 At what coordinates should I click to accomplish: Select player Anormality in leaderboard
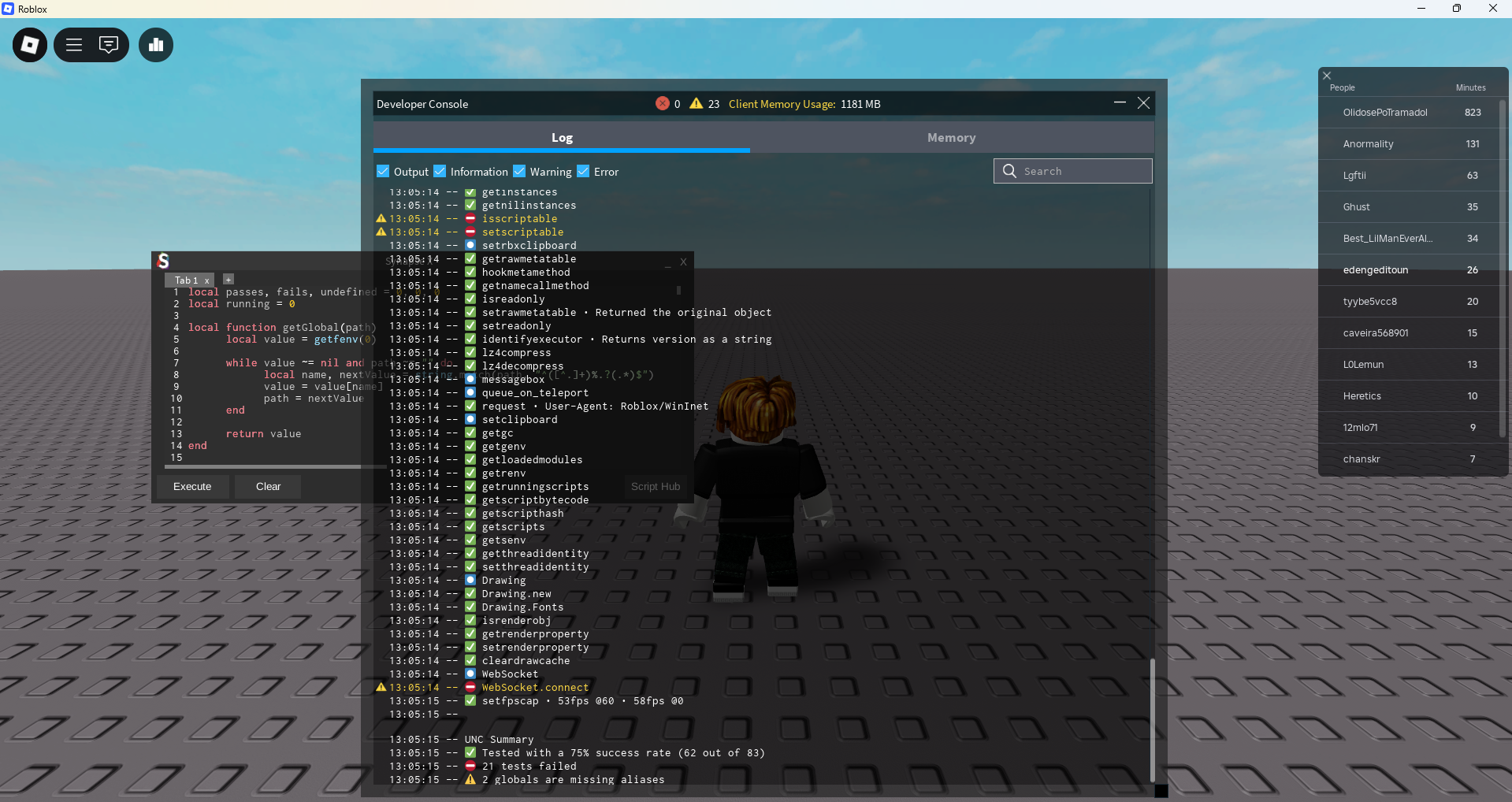(1409, 143)
